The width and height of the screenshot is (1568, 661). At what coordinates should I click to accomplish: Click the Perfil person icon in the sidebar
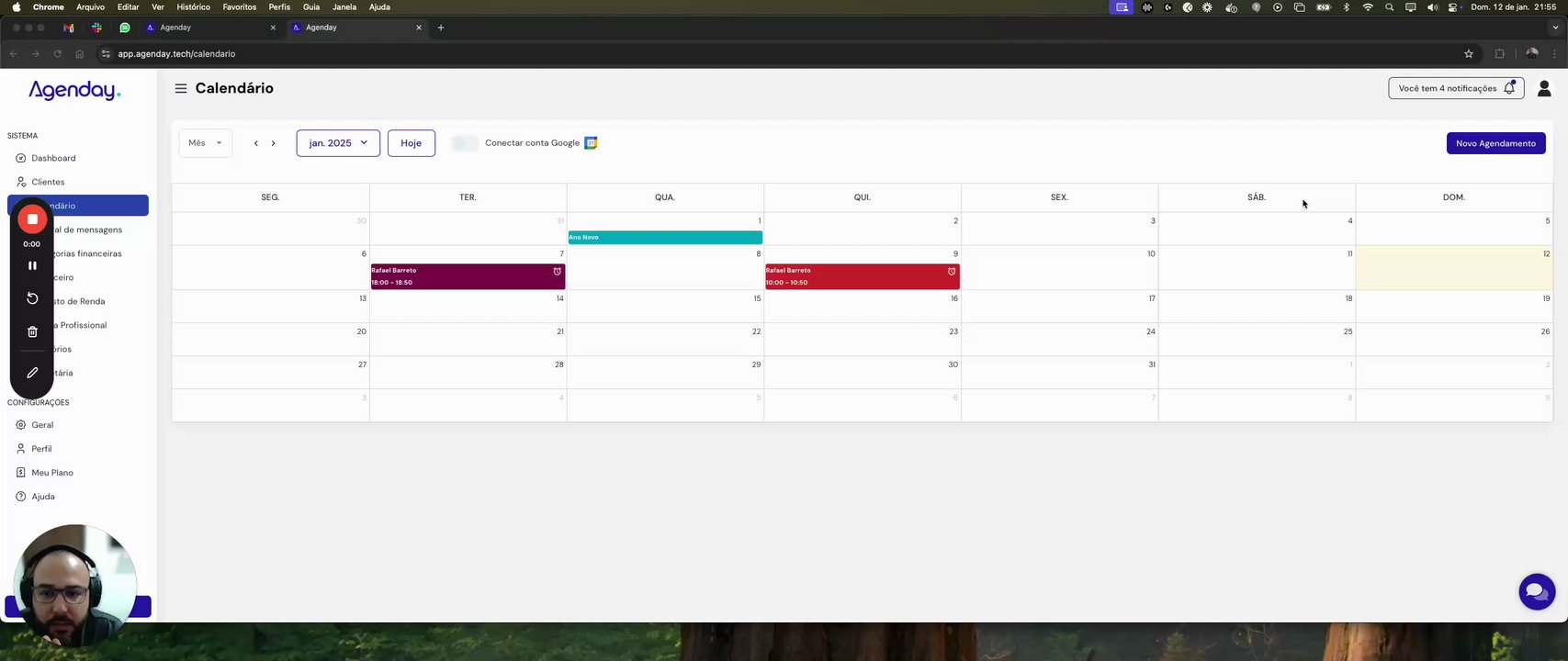[x=21, y=449]
